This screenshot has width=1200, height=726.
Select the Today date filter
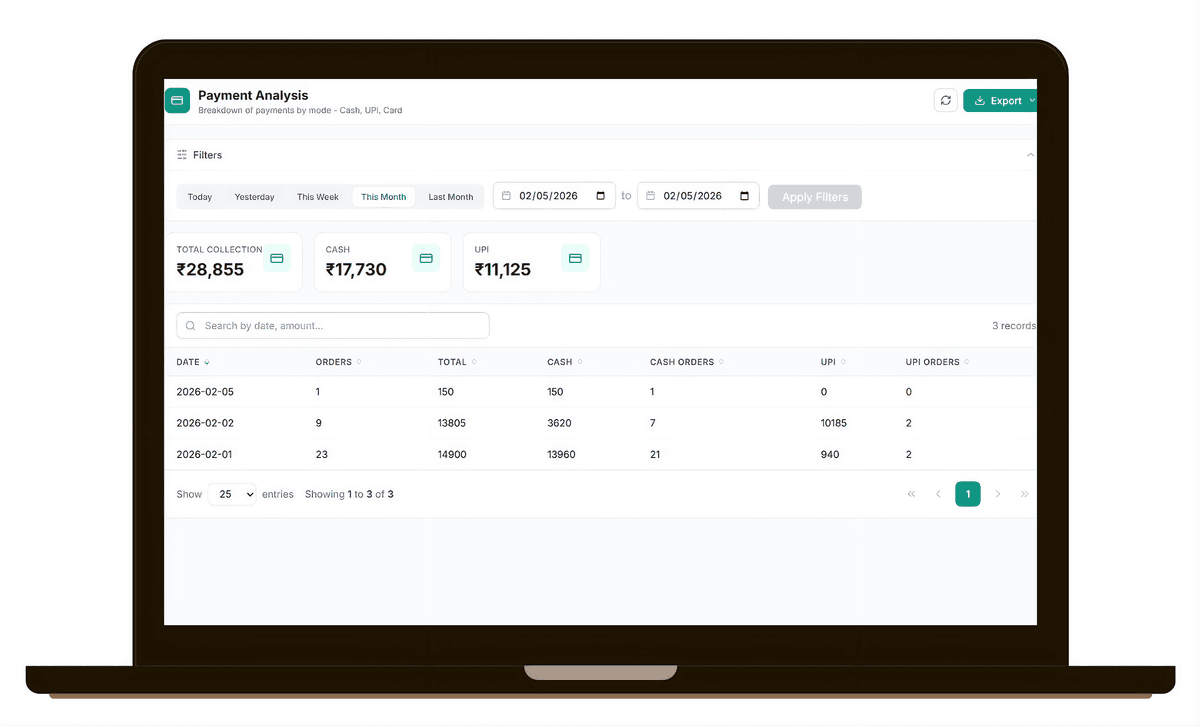pyautogui.click(x=199, y=196)
